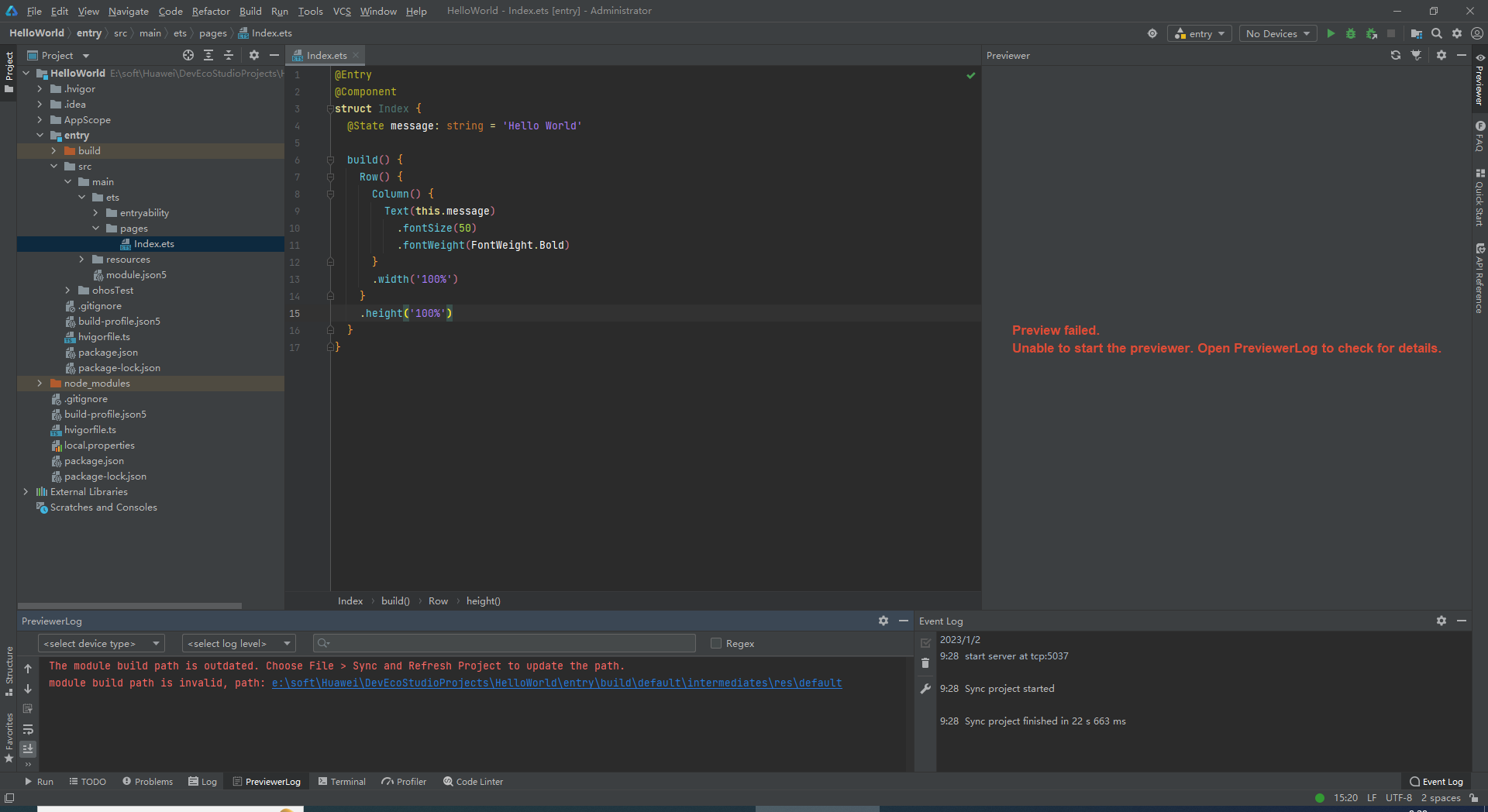Click the target icon left of entry
The image size is (1488, 812).
[x=1152, y=33]
